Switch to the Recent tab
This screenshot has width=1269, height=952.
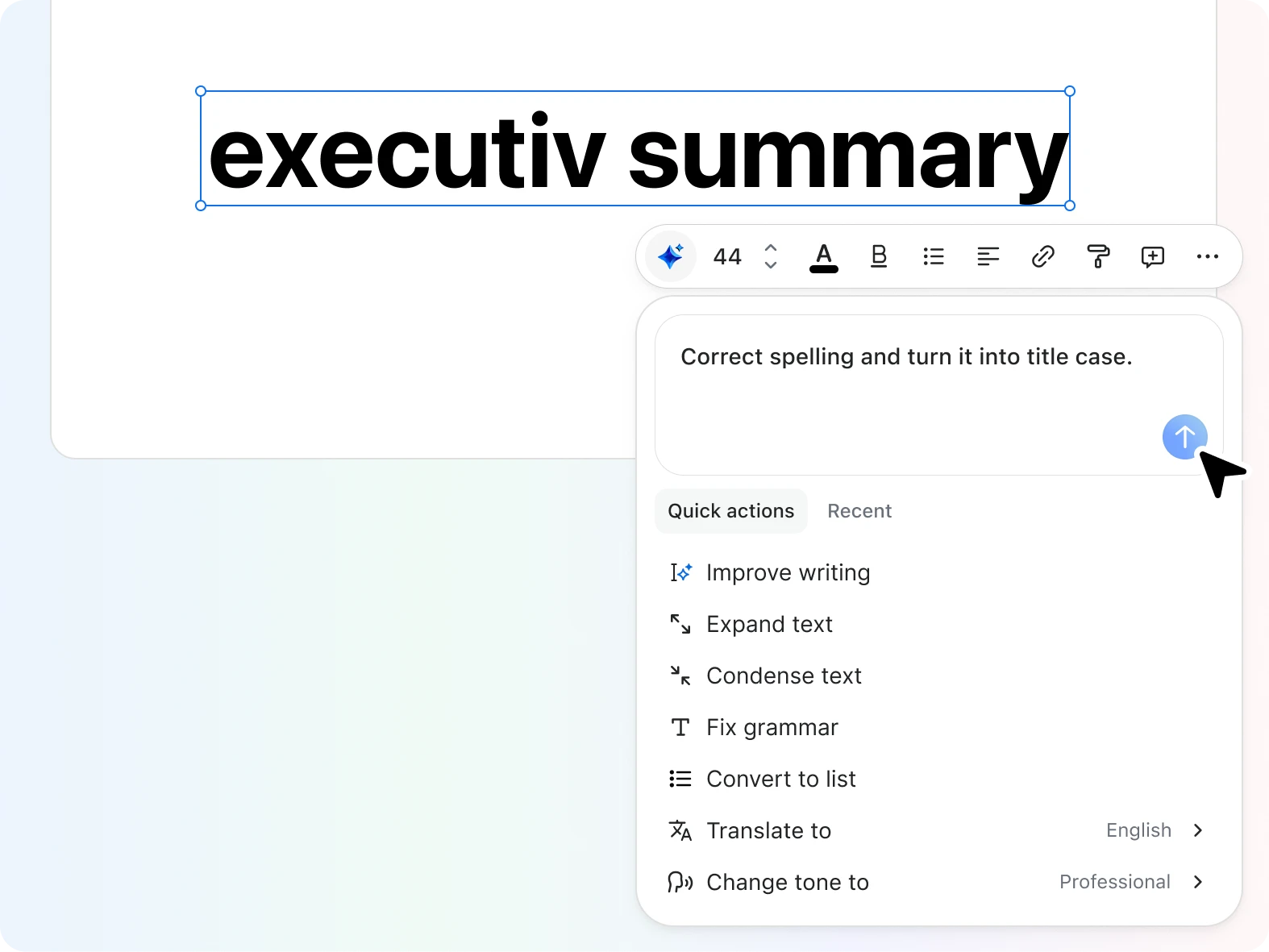[859, 510]
